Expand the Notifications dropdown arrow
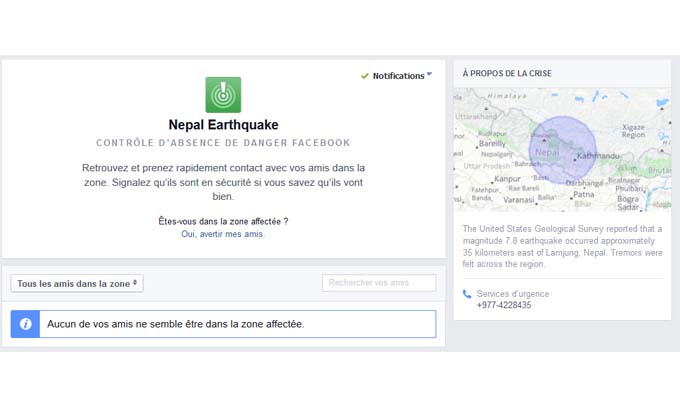The image size is (680, 400). tap(430, 75)
